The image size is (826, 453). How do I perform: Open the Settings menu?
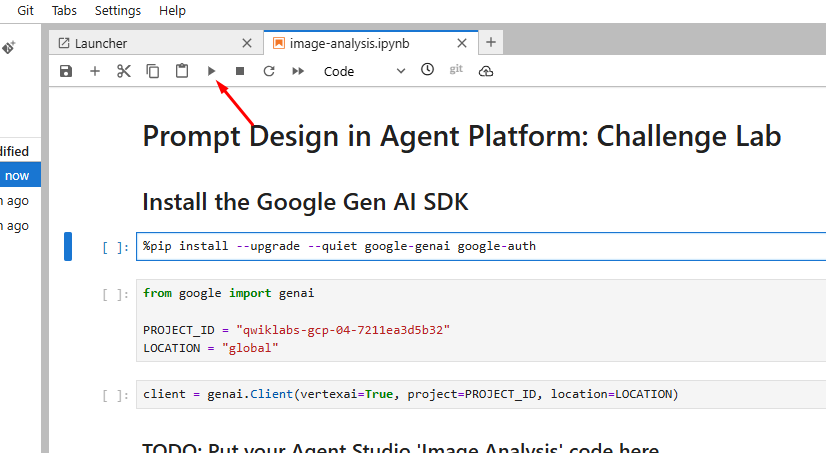117,11
